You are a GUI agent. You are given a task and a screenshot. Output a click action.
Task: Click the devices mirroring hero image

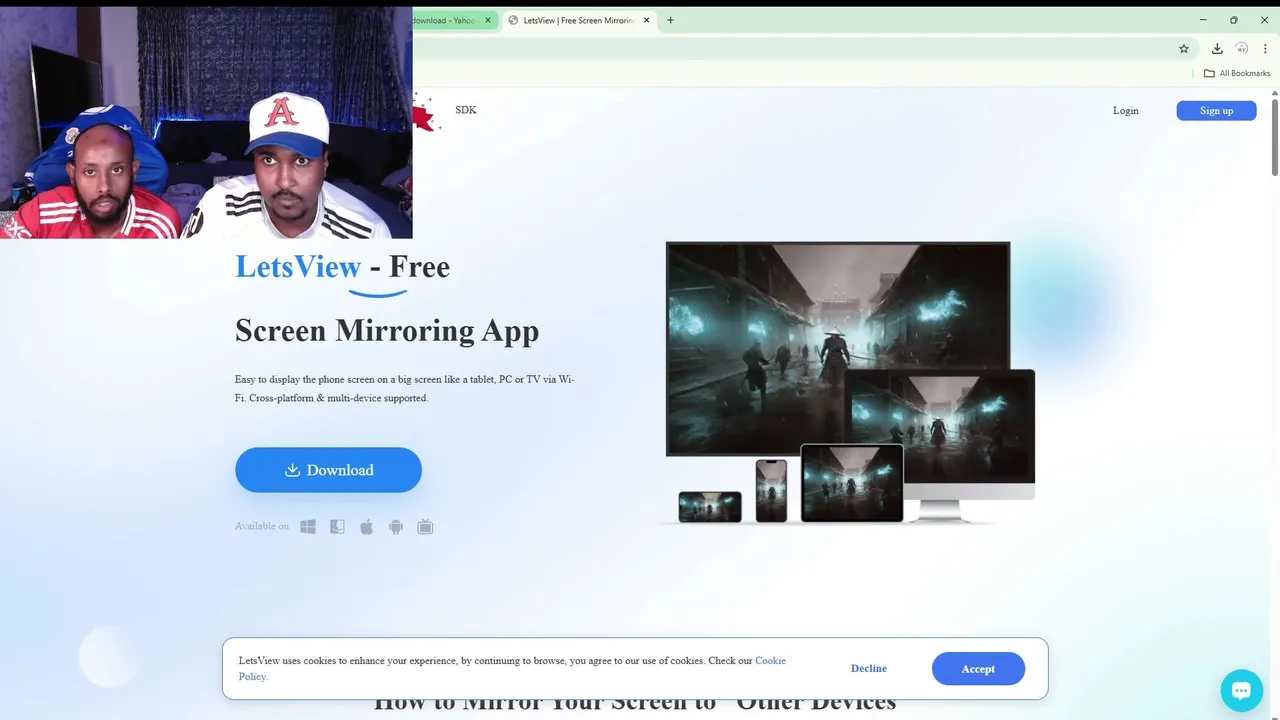(x=851, y=383)
